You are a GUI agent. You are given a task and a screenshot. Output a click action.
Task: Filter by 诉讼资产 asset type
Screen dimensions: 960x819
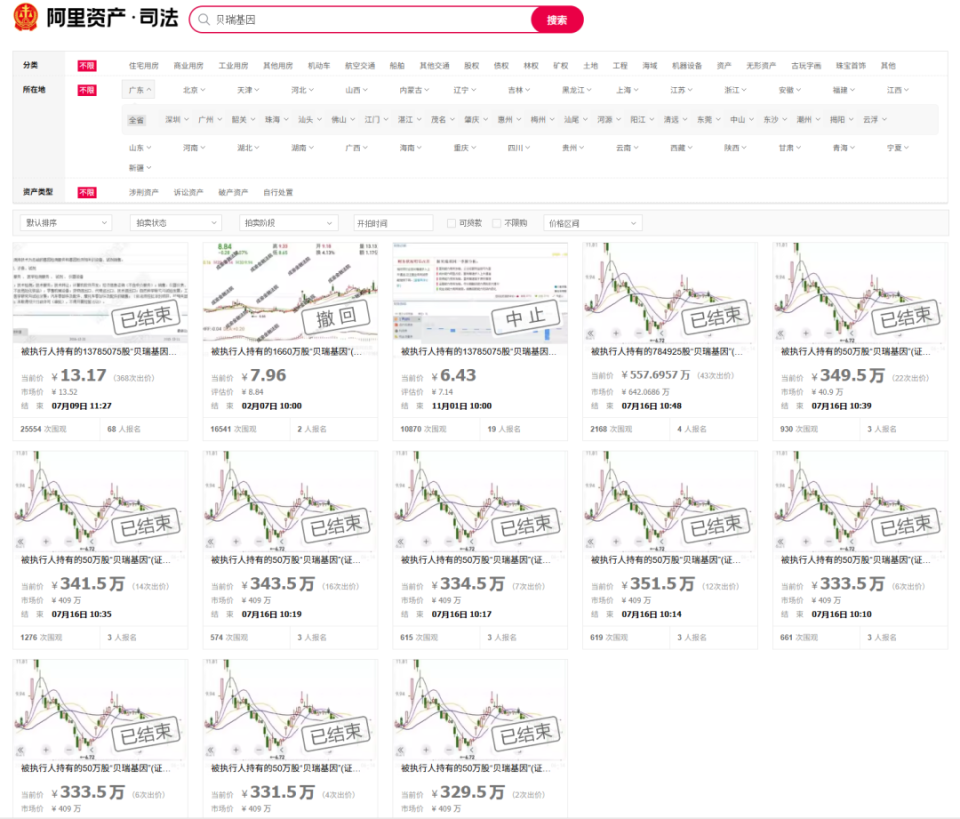click(189, 192)
